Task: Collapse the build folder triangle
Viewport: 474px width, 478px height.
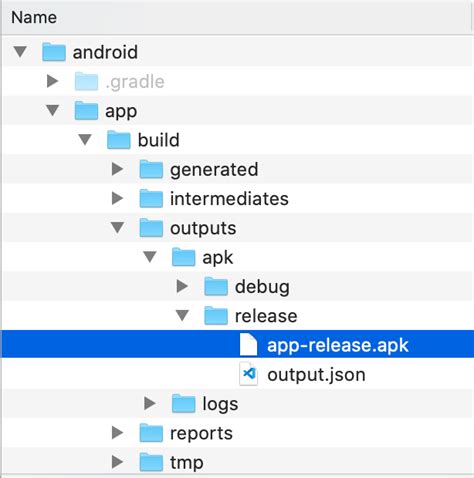Action: point(85,140)
